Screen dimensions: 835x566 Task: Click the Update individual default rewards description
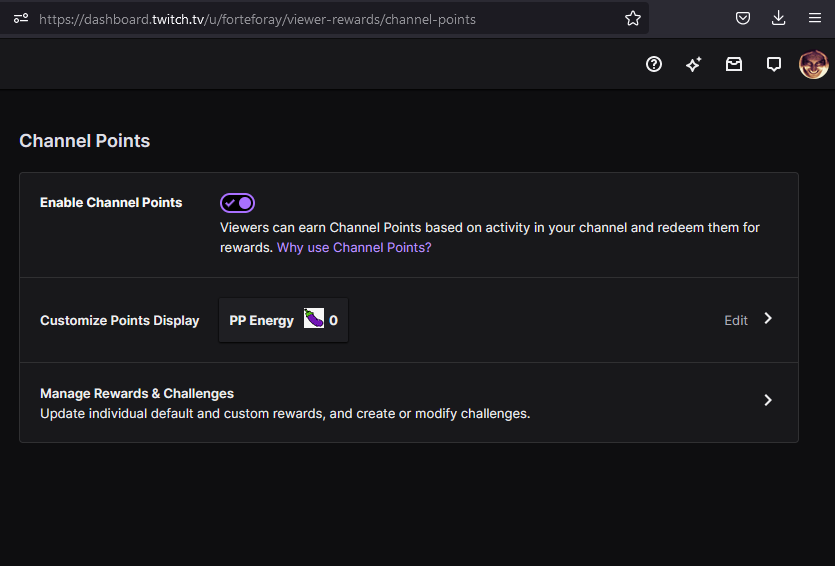[x=285, y=414]
